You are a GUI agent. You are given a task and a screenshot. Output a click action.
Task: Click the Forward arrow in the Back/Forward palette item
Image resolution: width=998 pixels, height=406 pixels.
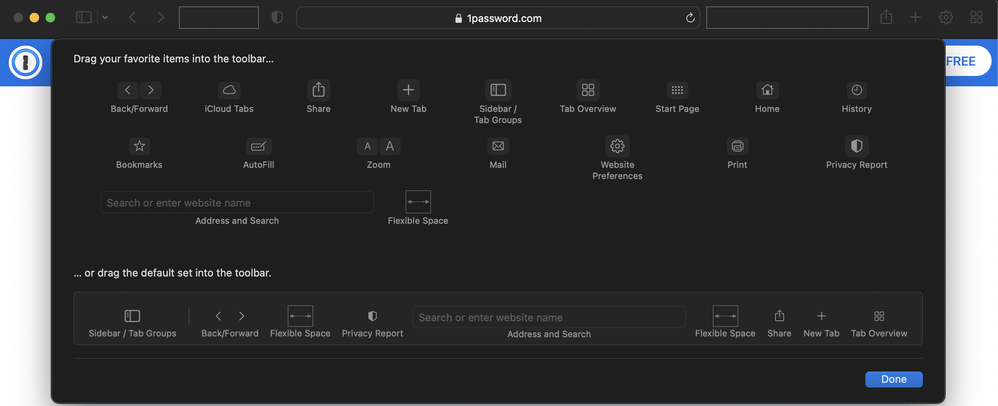click(x=150, y=90)
